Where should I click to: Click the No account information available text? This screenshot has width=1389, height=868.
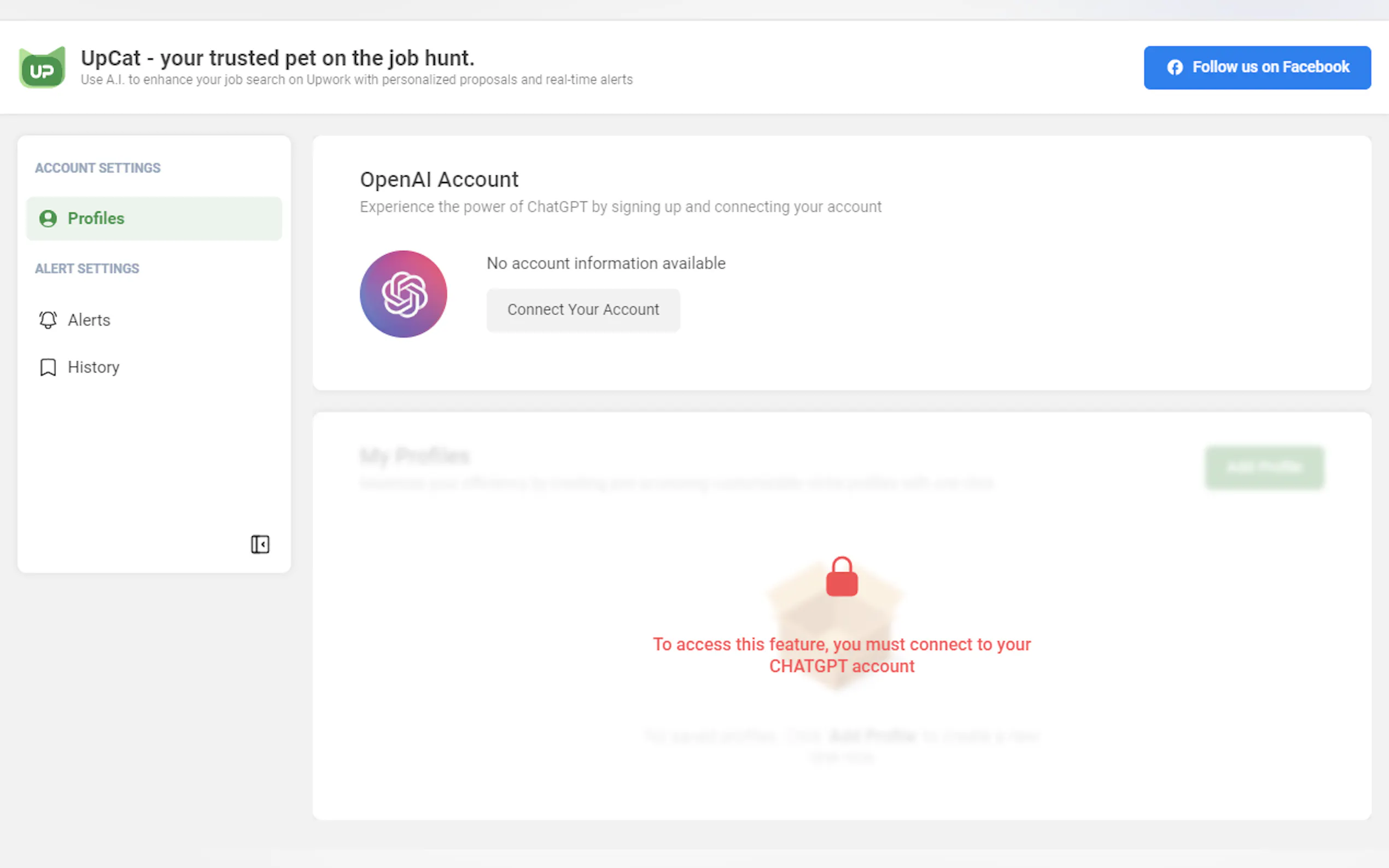coord(606,263)
